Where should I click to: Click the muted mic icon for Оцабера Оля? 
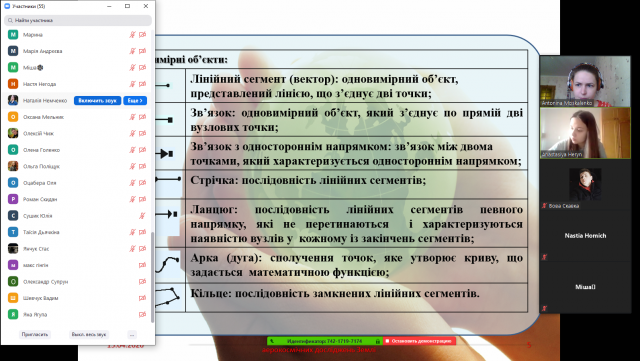pos(132,183)
